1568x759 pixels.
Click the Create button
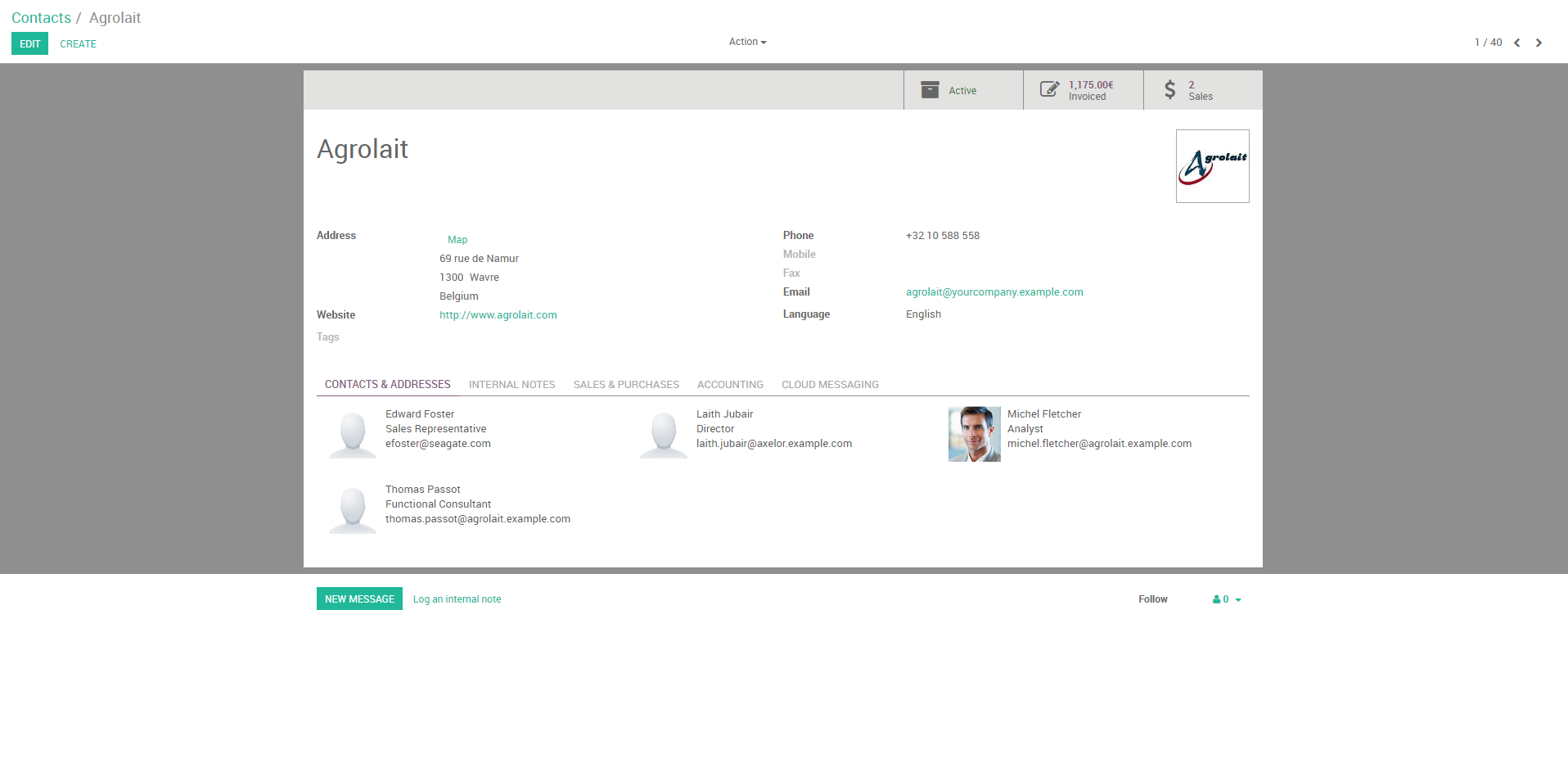[78, 44]
